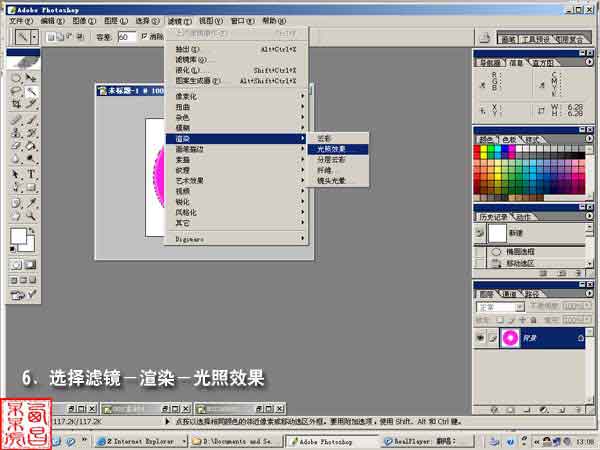Open the 画笔 tab in palette well
This screenshot has height=450, width=600.
tap(508, 39)
